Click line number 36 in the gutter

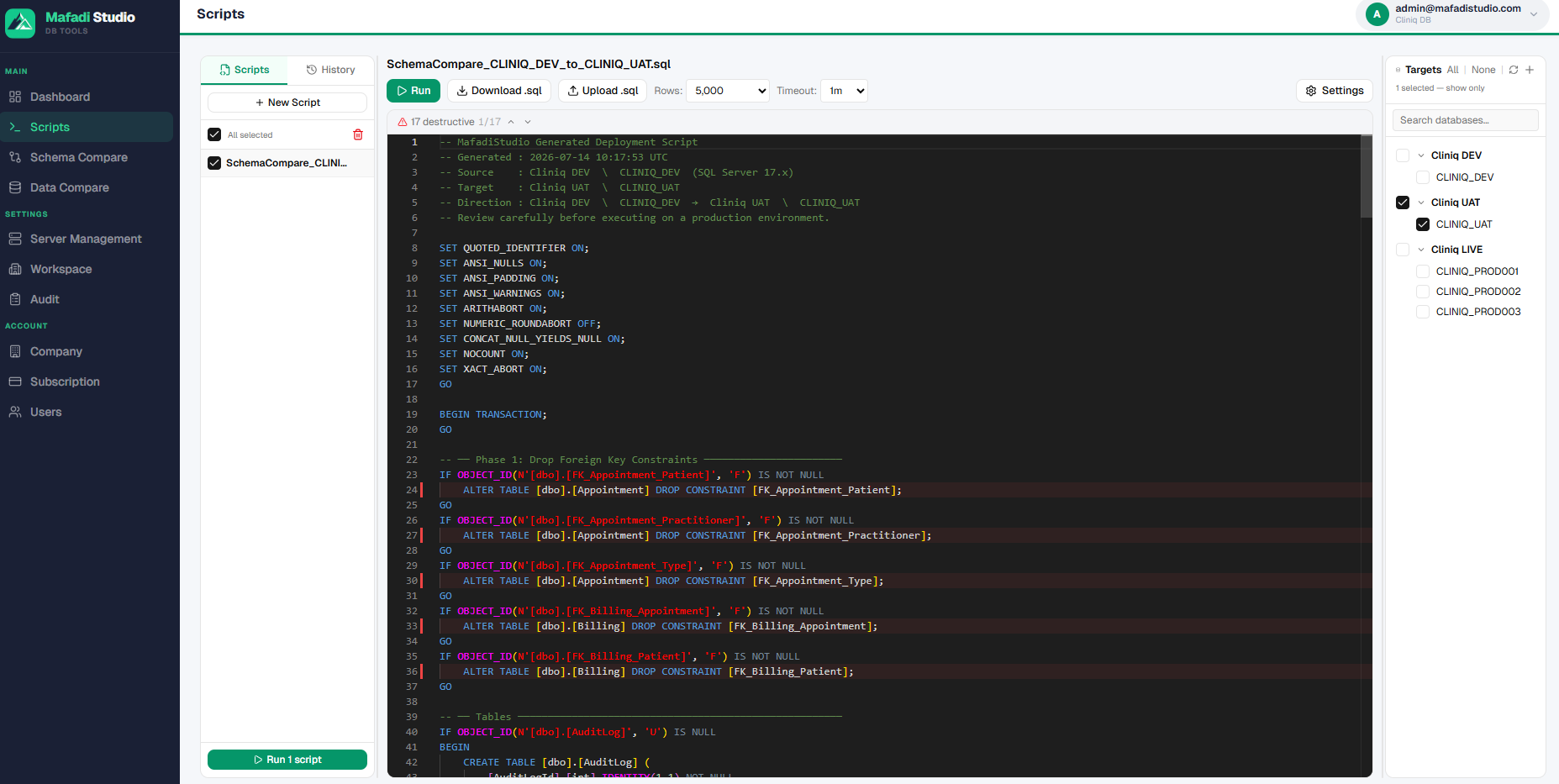click(412, 671)
